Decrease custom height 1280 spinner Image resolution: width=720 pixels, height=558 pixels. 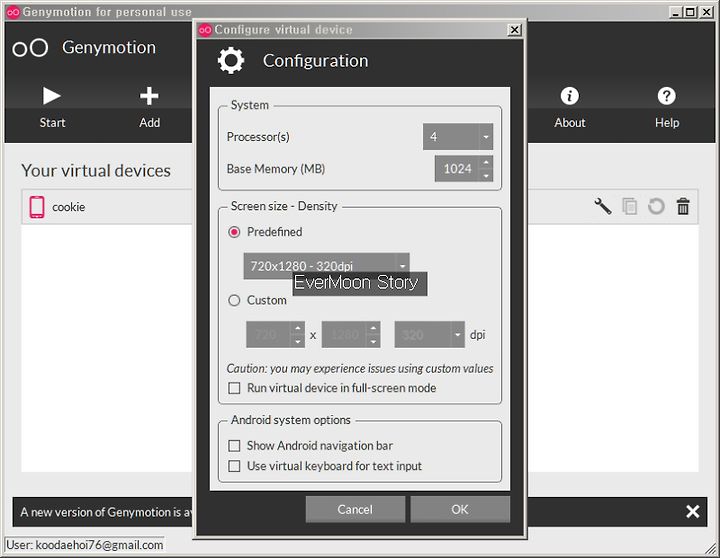[373, 341]
